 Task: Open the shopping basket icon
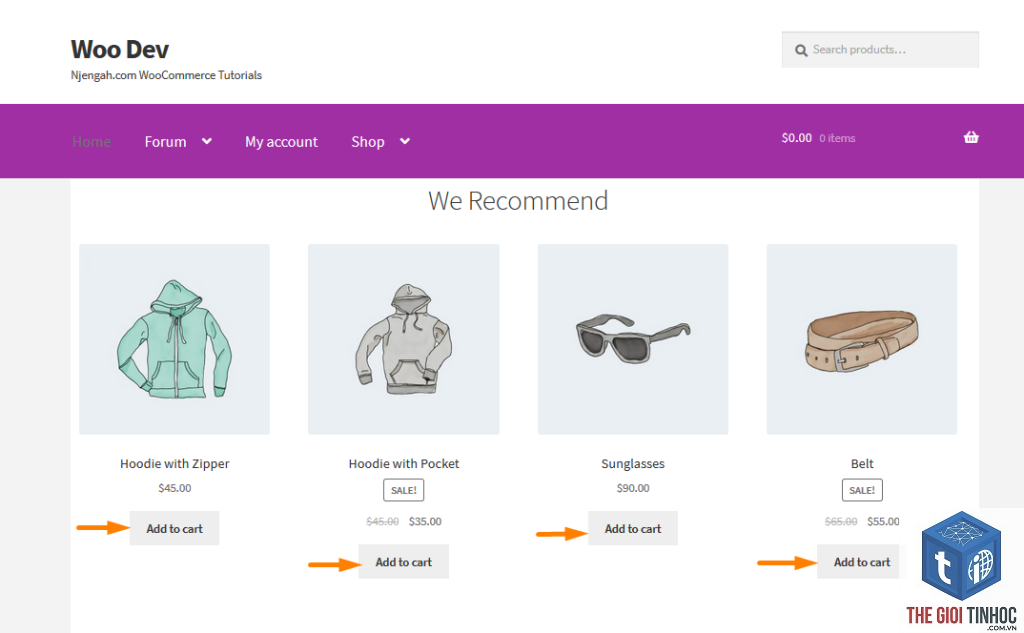point(971,137)
